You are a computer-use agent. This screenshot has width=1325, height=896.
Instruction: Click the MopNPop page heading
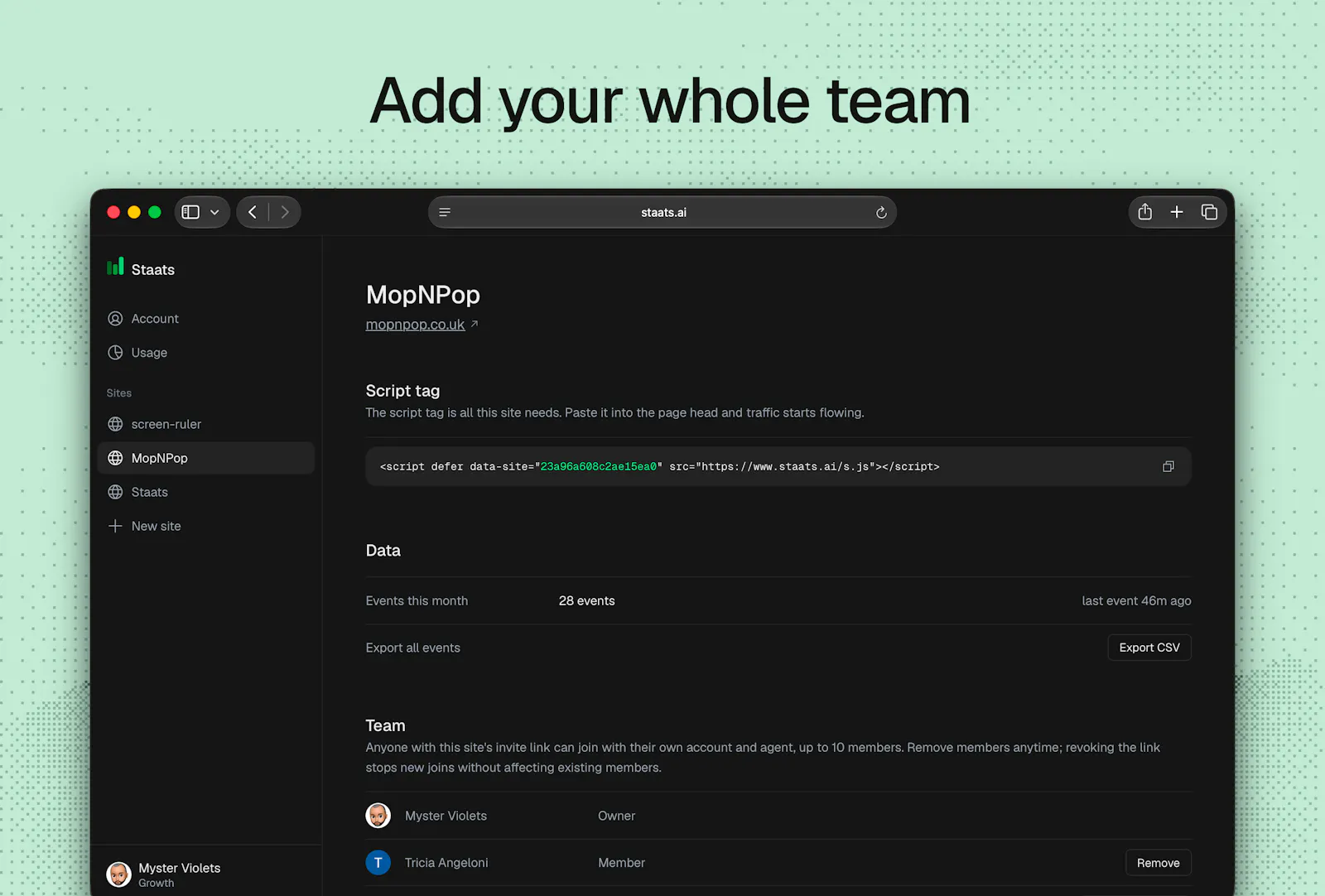423,295
